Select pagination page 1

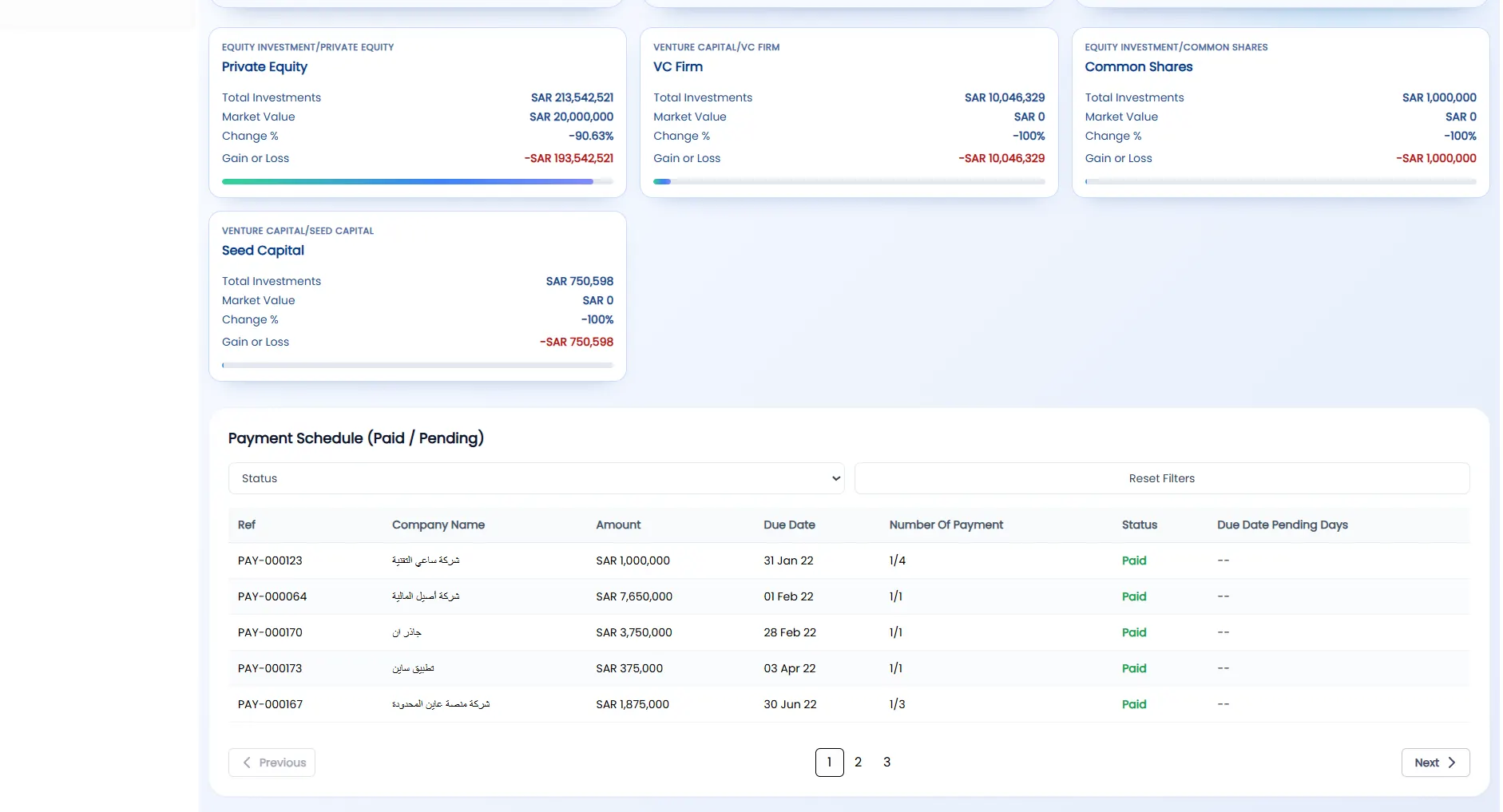click(829, 762)
